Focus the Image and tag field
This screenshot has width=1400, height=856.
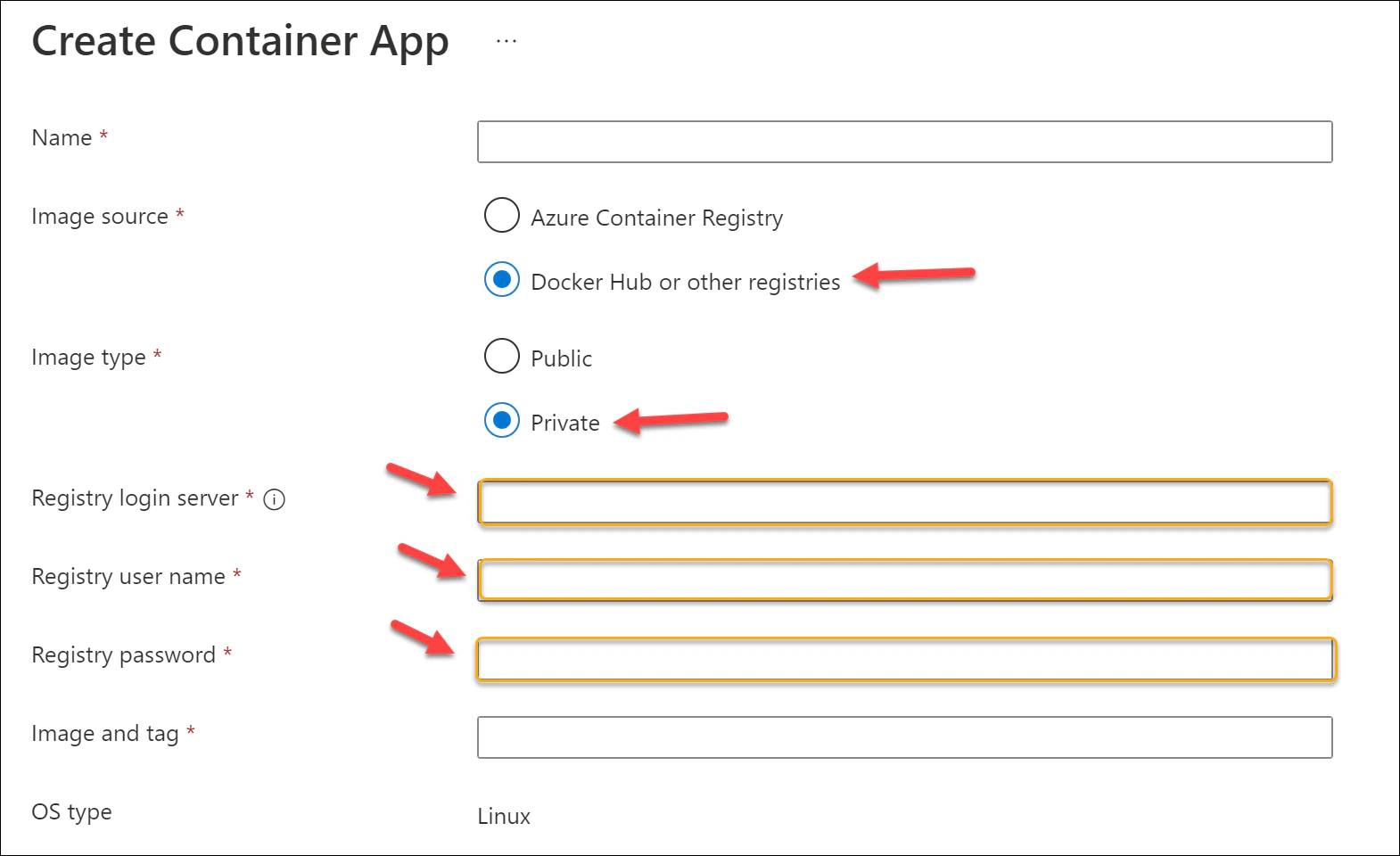[904, 737]
